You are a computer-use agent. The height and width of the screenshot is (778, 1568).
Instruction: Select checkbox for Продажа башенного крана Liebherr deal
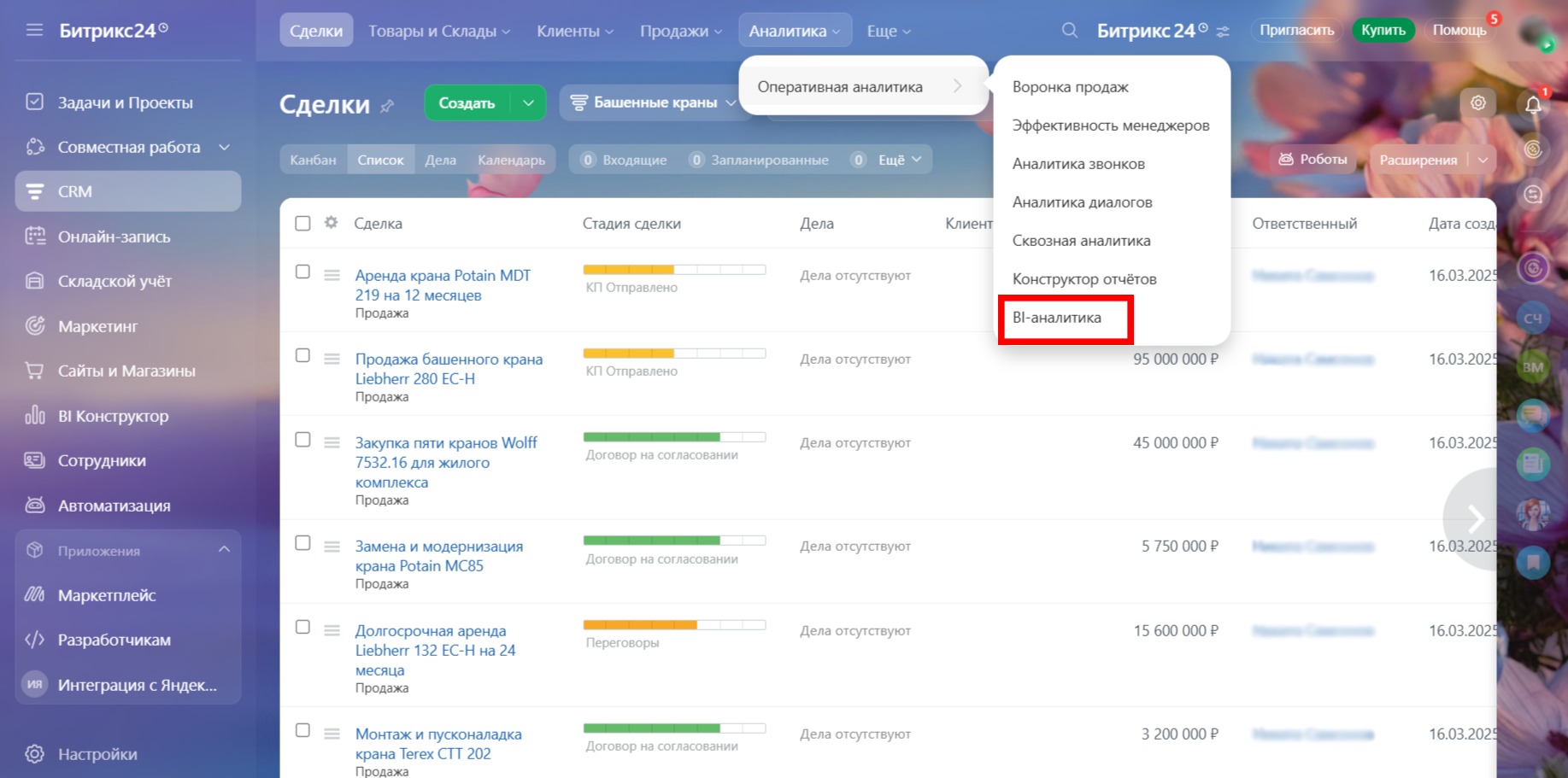(x=302, y=356)
